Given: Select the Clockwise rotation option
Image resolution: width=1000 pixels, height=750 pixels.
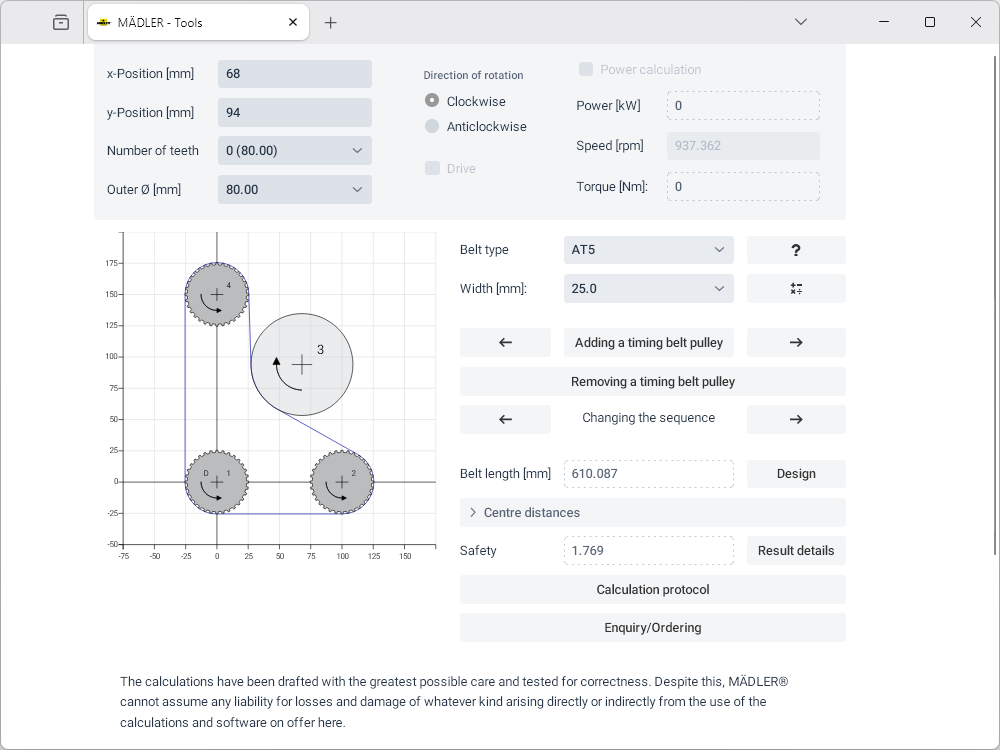Looking at the screenshot, I should 432,101.
